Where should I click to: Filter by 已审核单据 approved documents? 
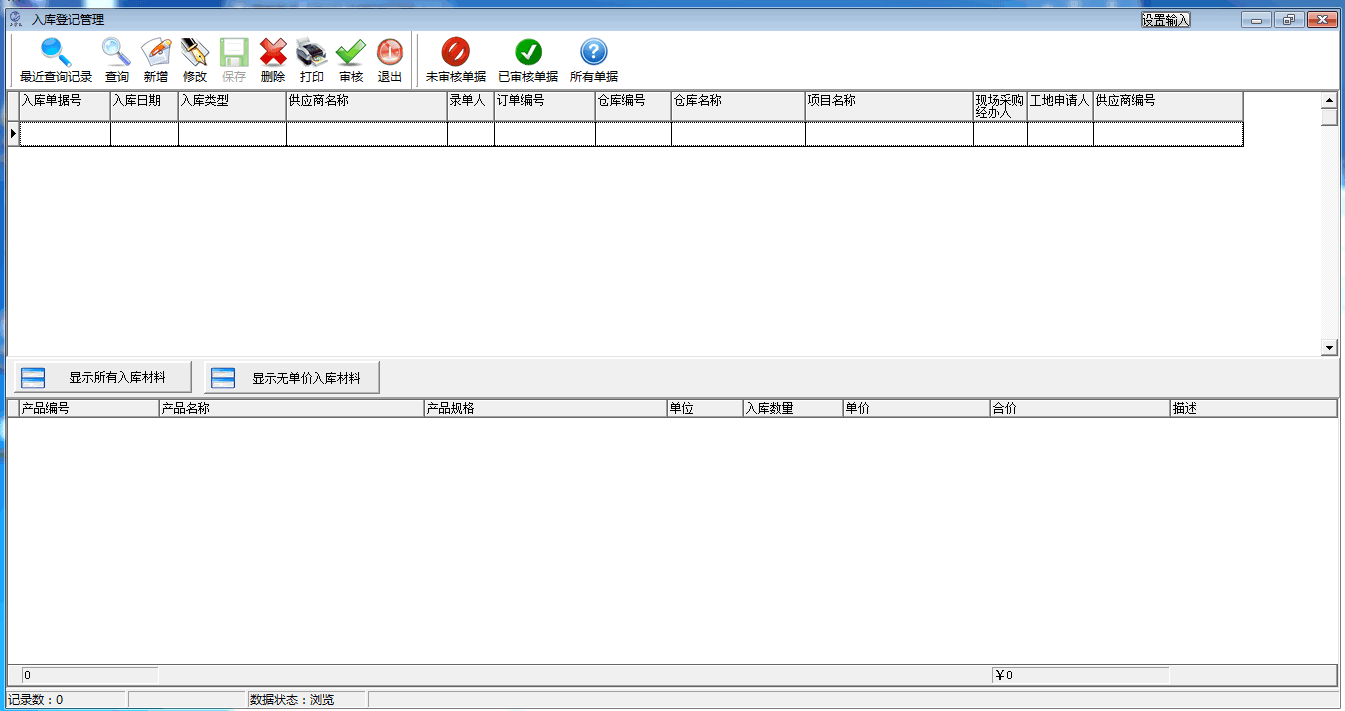(528, 53)
